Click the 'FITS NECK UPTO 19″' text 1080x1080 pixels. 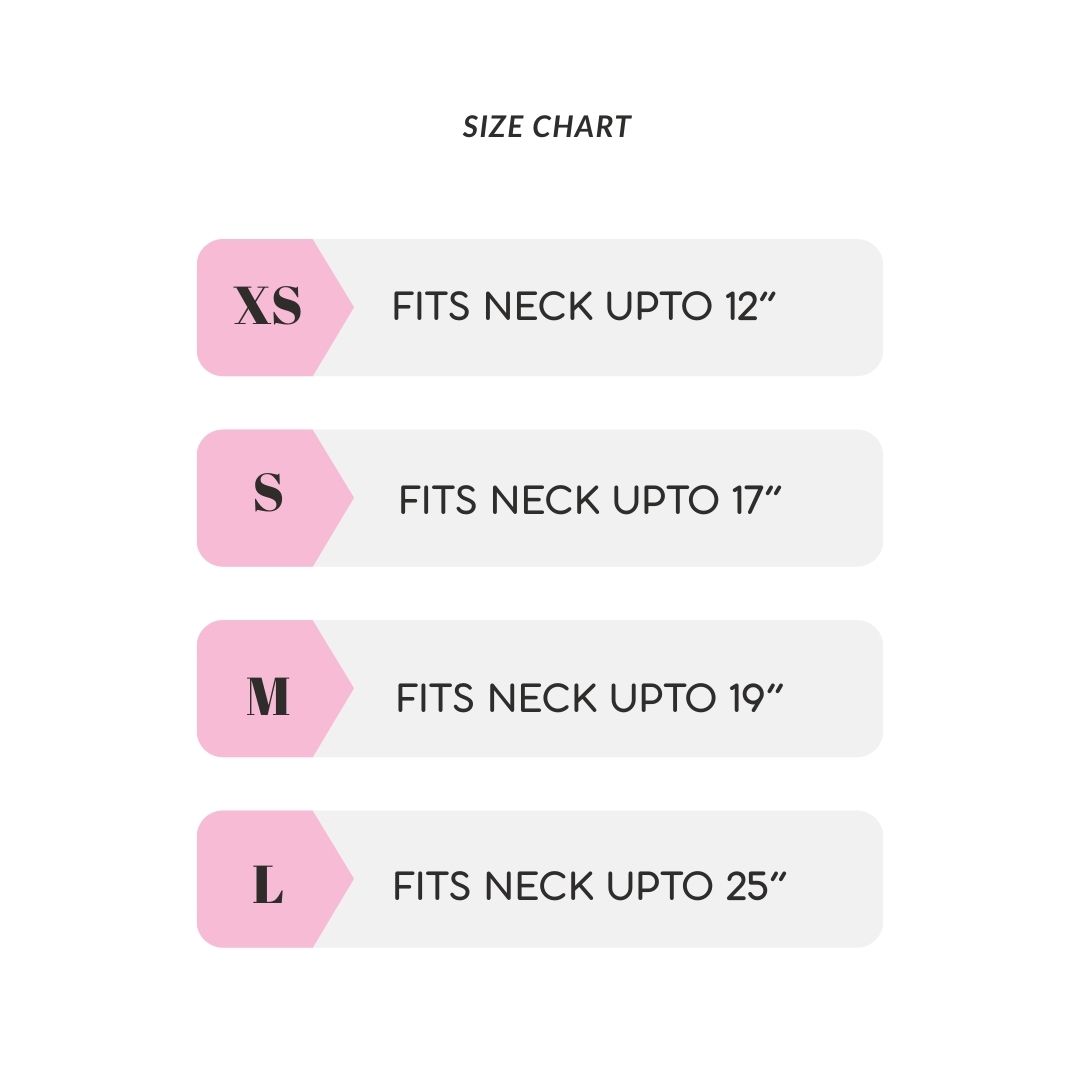[x=590, y=698]
